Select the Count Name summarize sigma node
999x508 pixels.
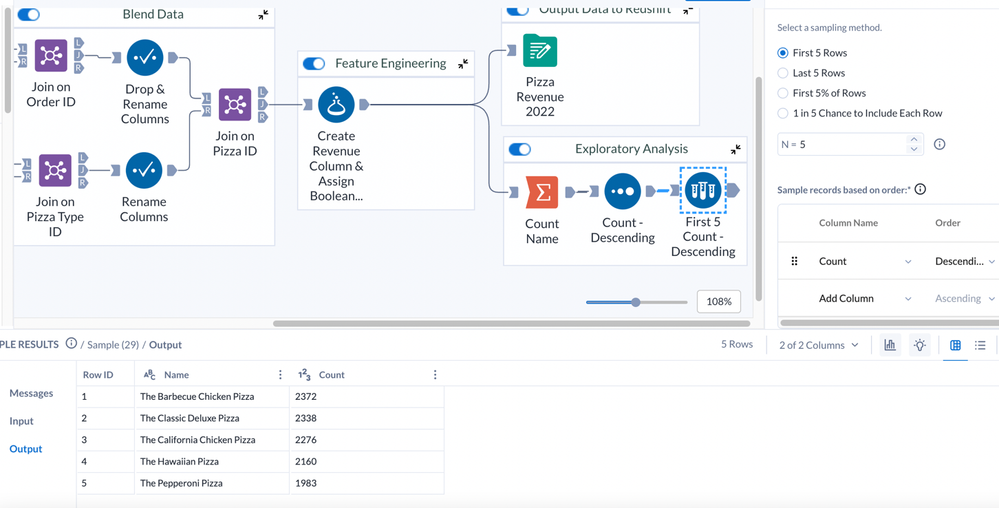(x=542, y=191)
